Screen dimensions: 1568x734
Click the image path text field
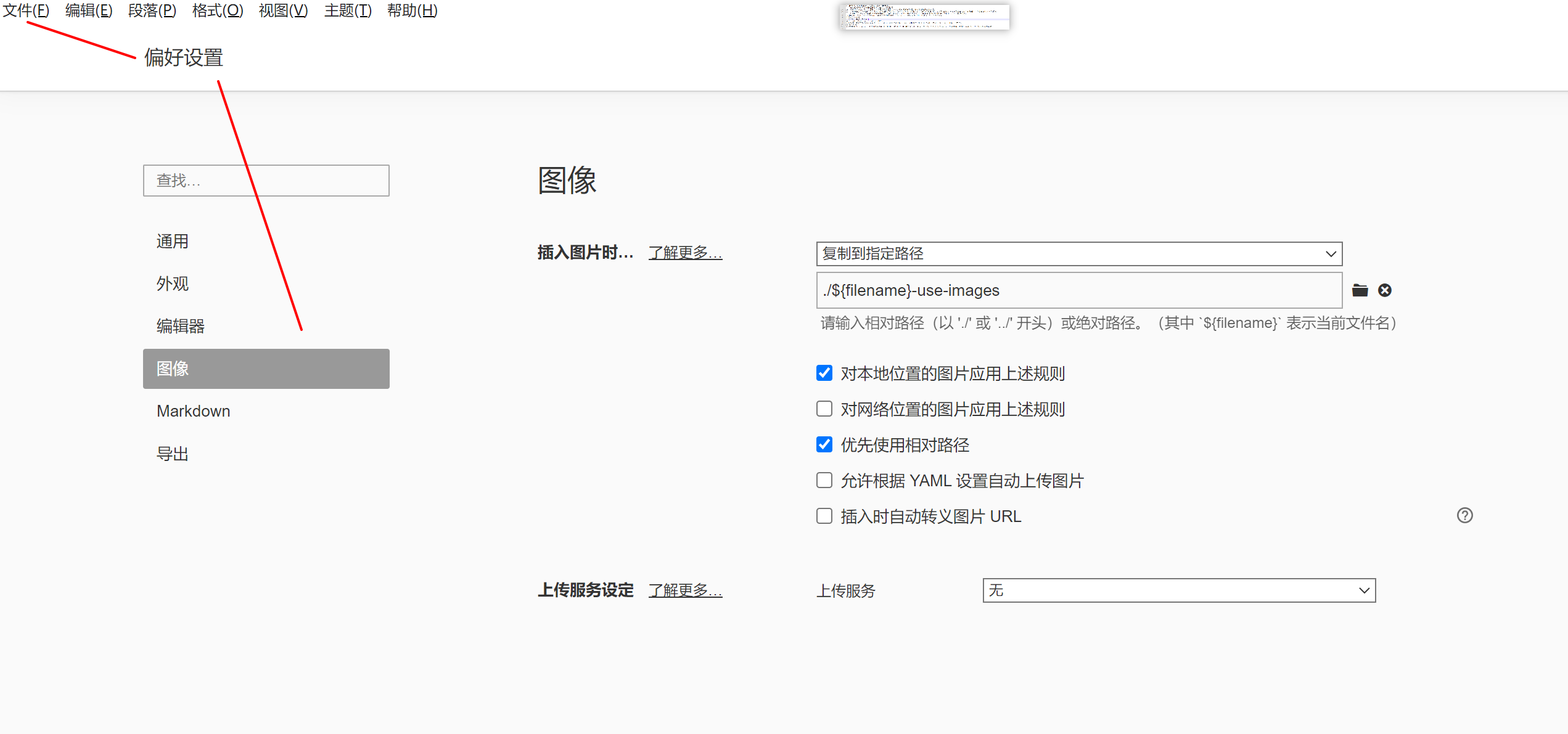point(1078,290)
